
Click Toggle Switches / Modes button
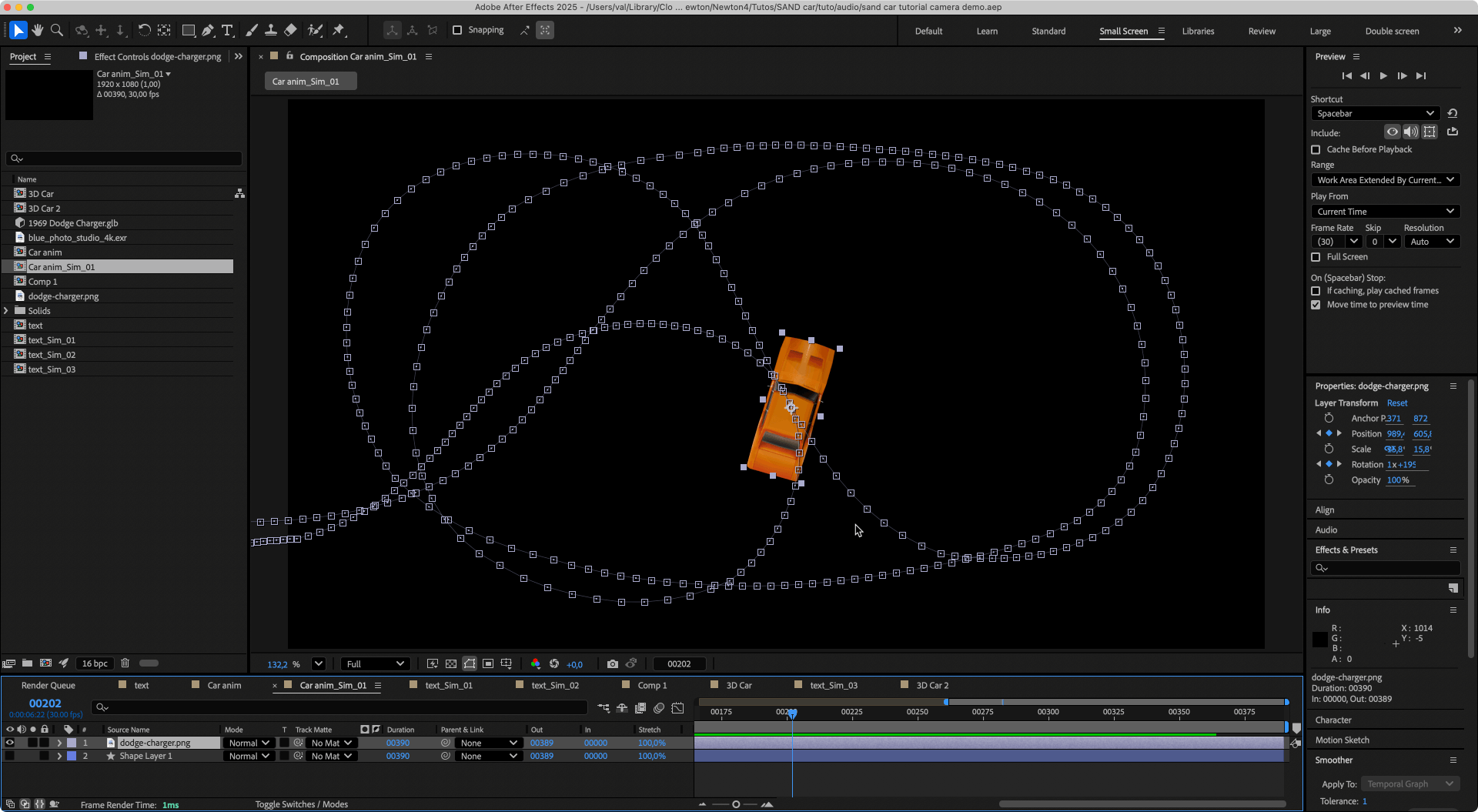point(302,804)
